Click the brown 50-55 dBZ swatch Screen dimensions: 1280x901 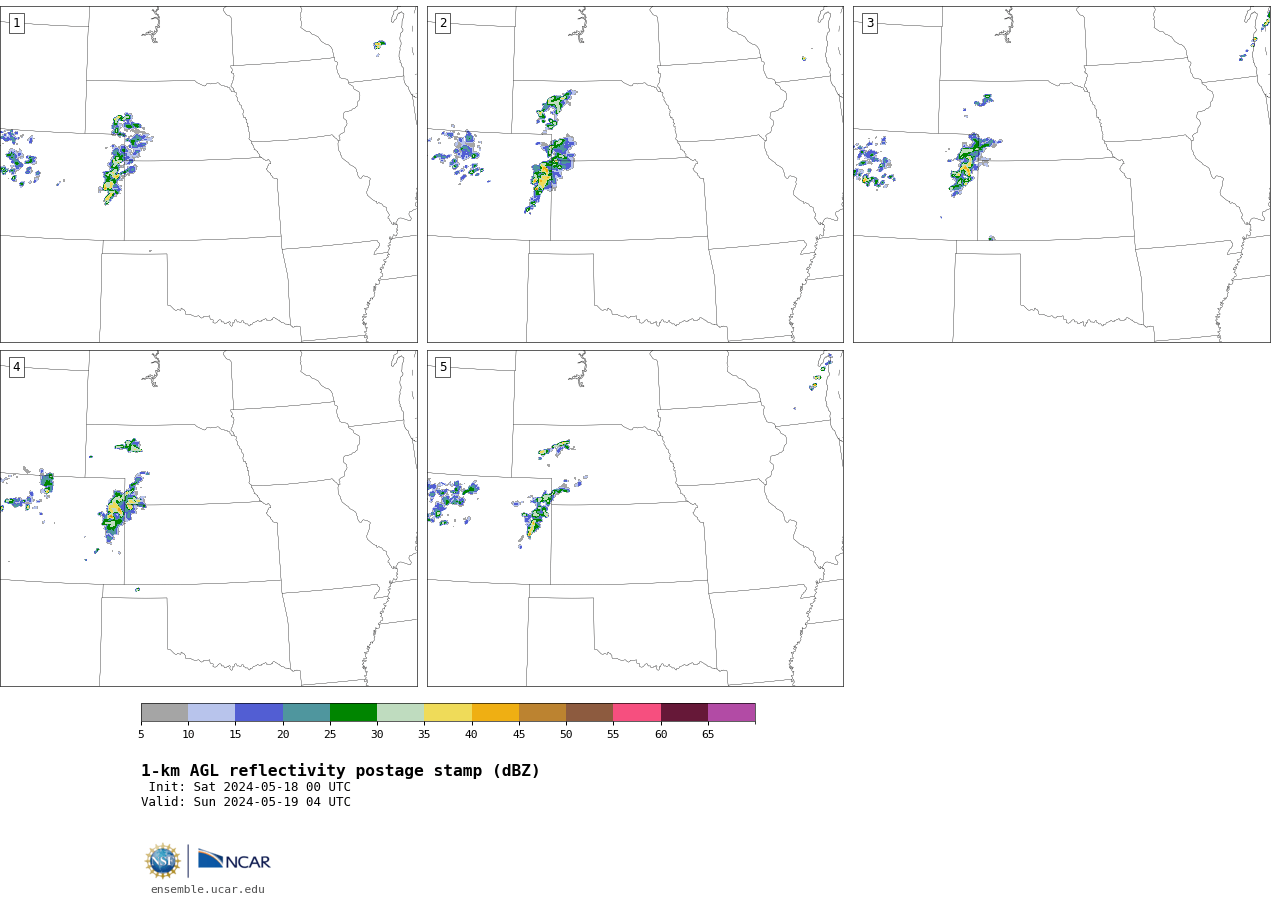589,712
